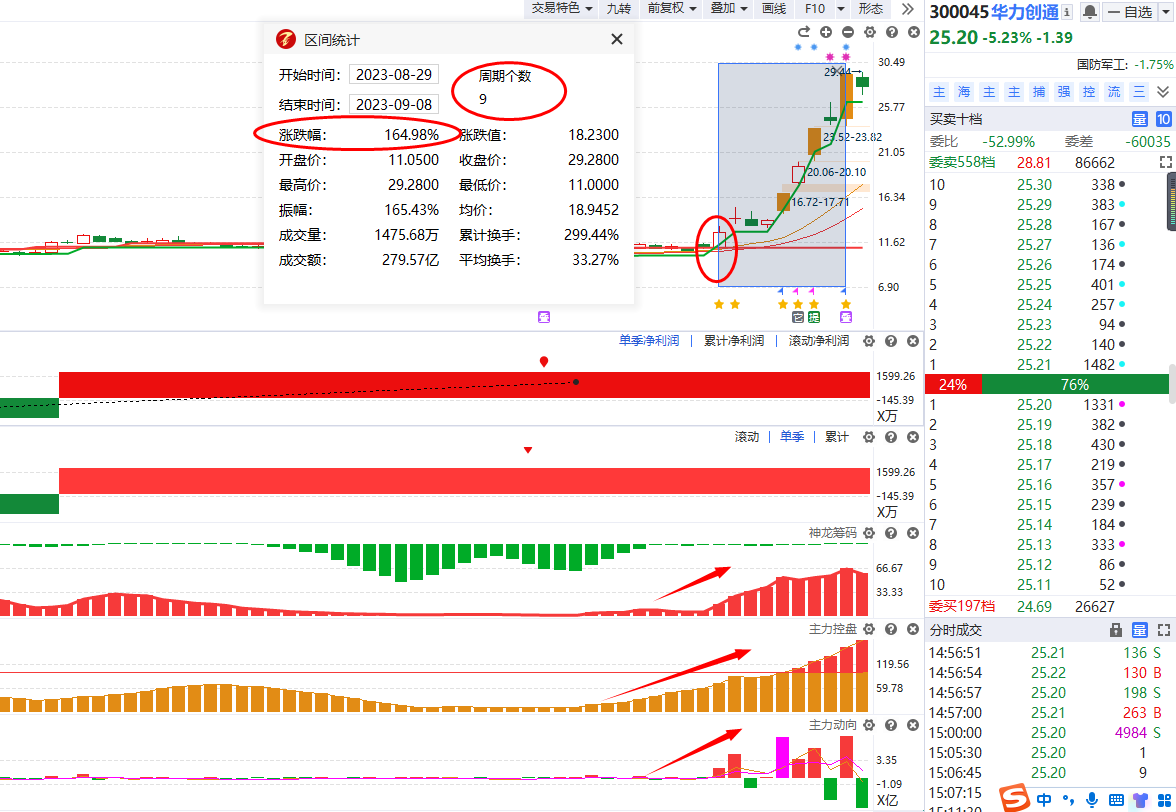Switch to 累计净利润 view

coord(734,340)
